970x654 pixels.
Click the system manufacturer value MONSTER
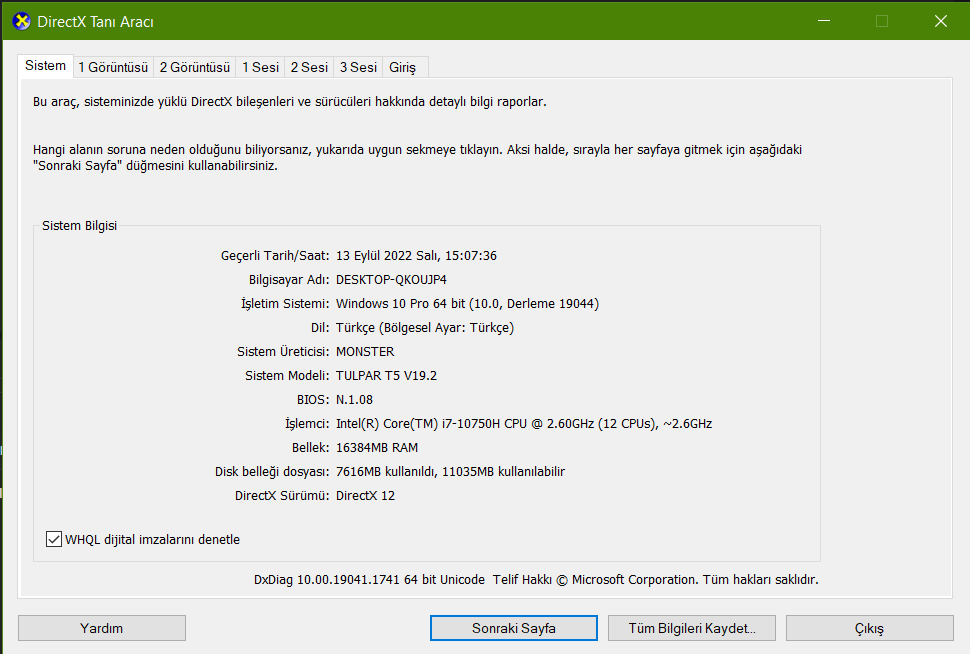click(x=365, y=351)
